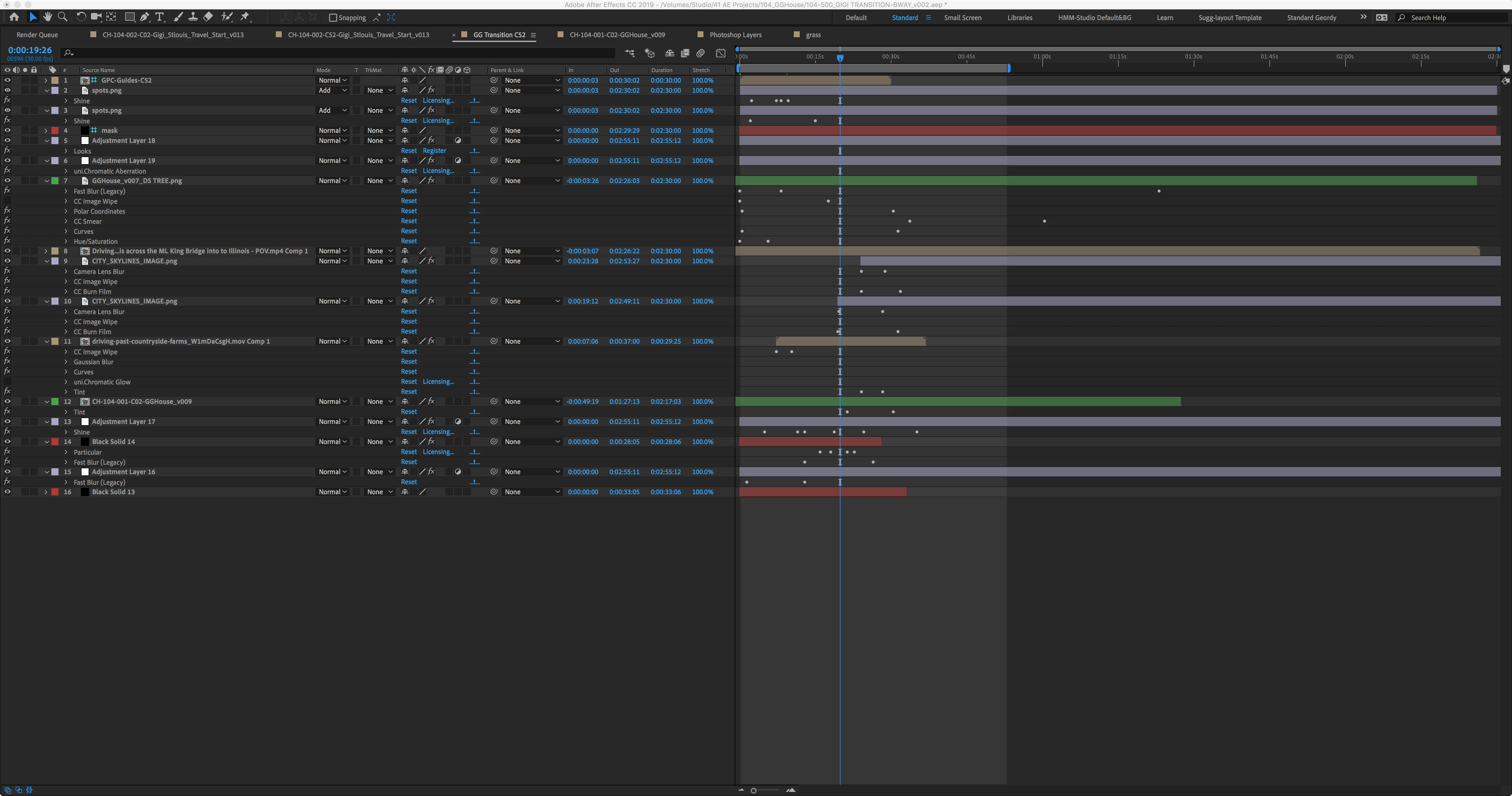Collapse the GGHouse_v007_DS TREE.png layer
The width and height of the screenshot is (1512, 796).
click(x=46, y=181)
